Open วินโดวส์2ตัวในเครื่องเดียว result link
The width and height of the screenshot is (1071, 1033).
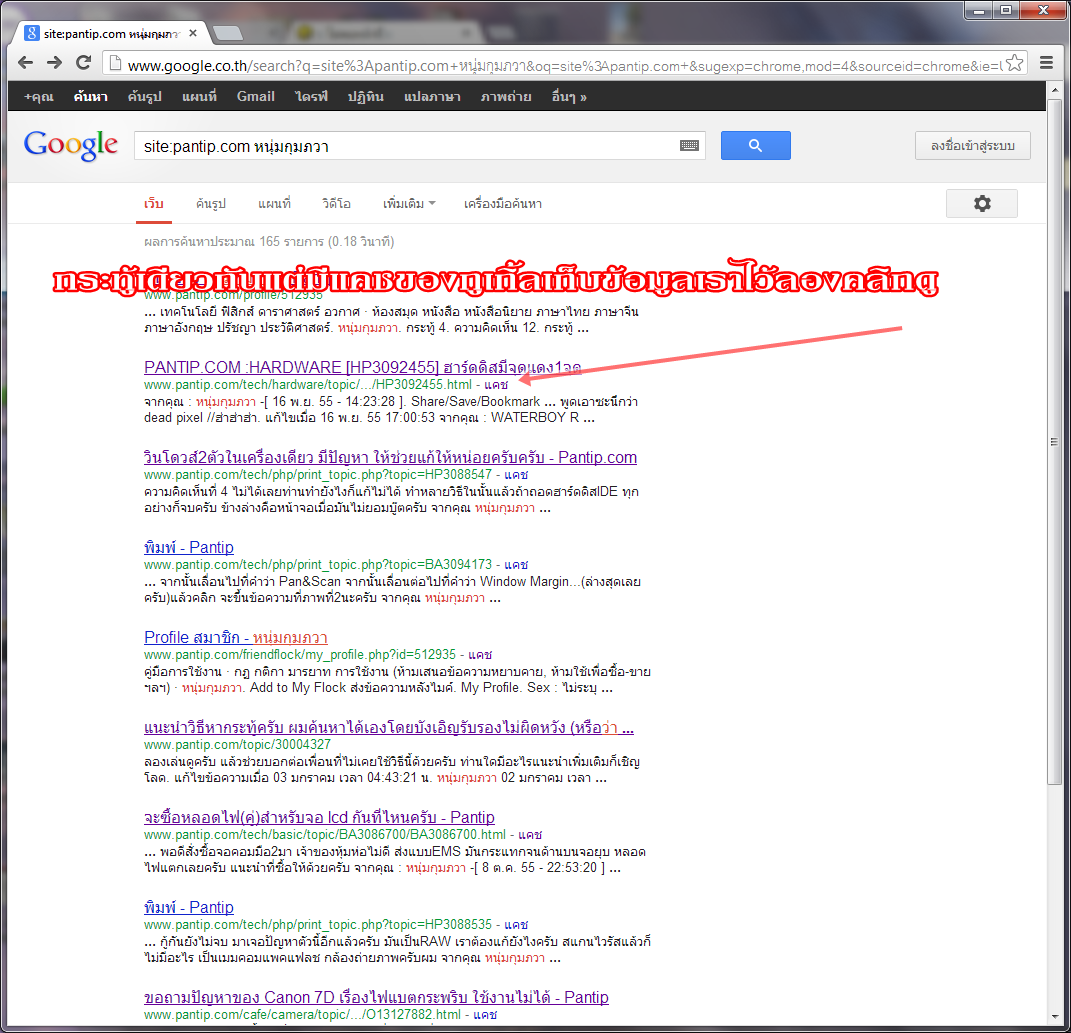390,458
